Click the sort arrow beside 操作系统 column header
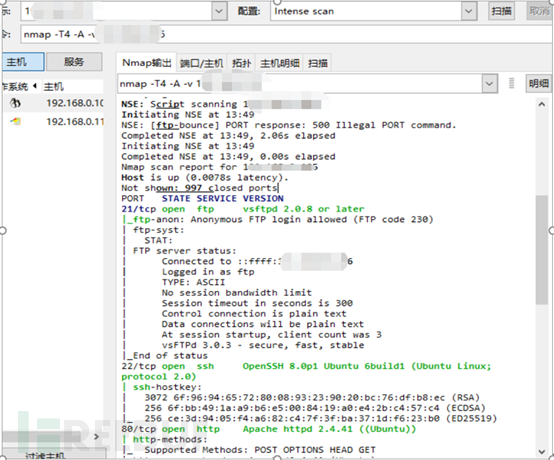The image size is (554, 460). (35, 85)
